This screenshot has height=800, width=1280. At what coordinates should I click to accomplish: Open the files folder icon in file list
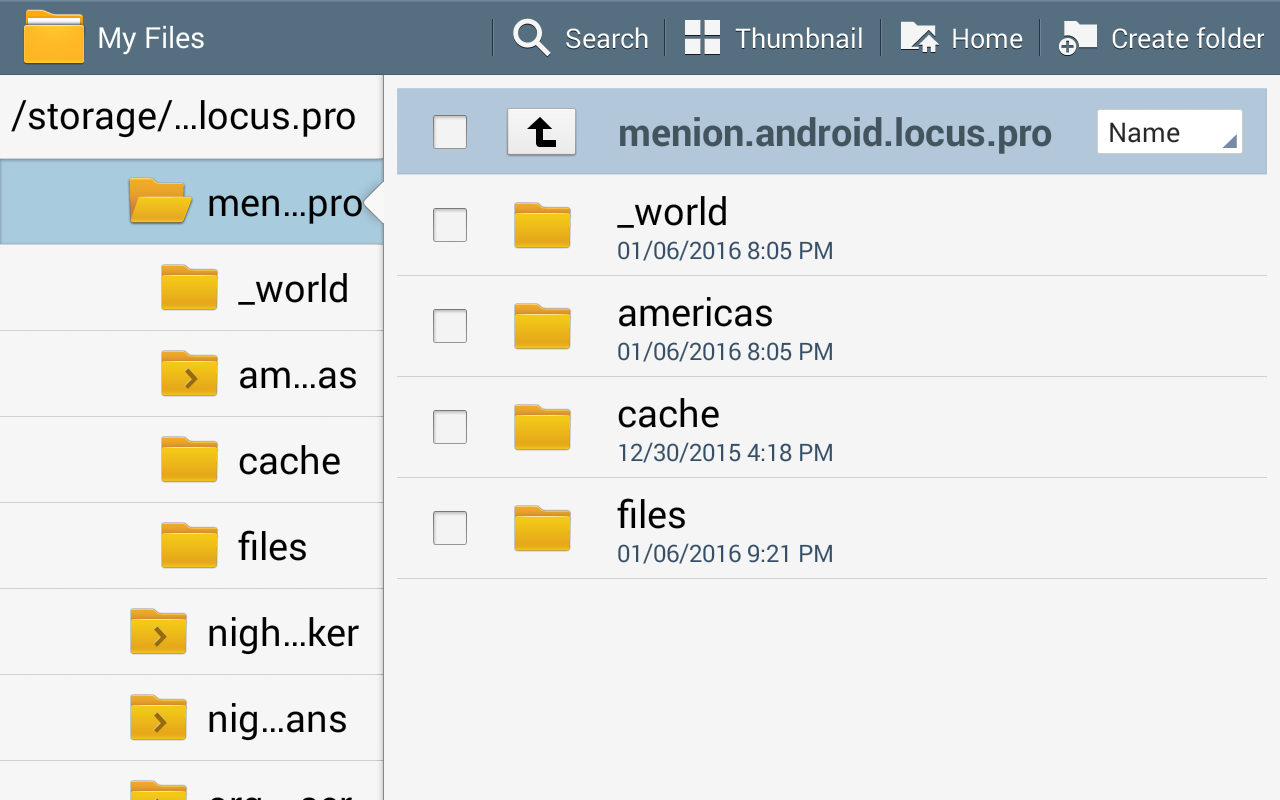click(542, 528)
